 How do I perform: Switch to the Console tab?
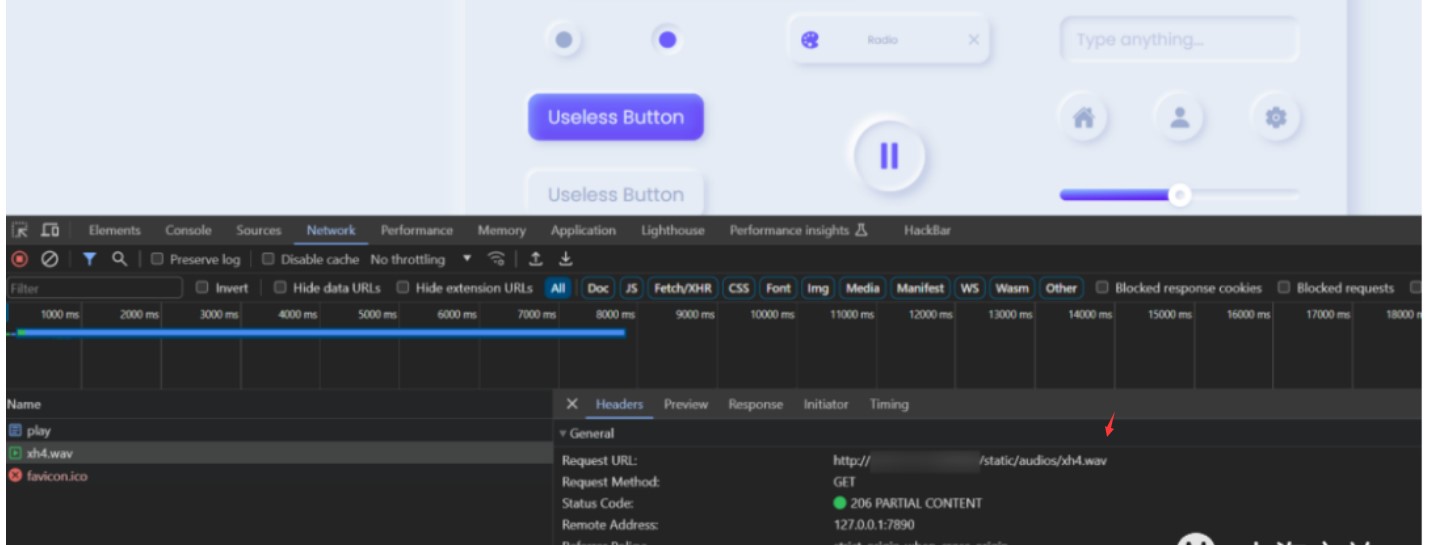coord(188,230)
